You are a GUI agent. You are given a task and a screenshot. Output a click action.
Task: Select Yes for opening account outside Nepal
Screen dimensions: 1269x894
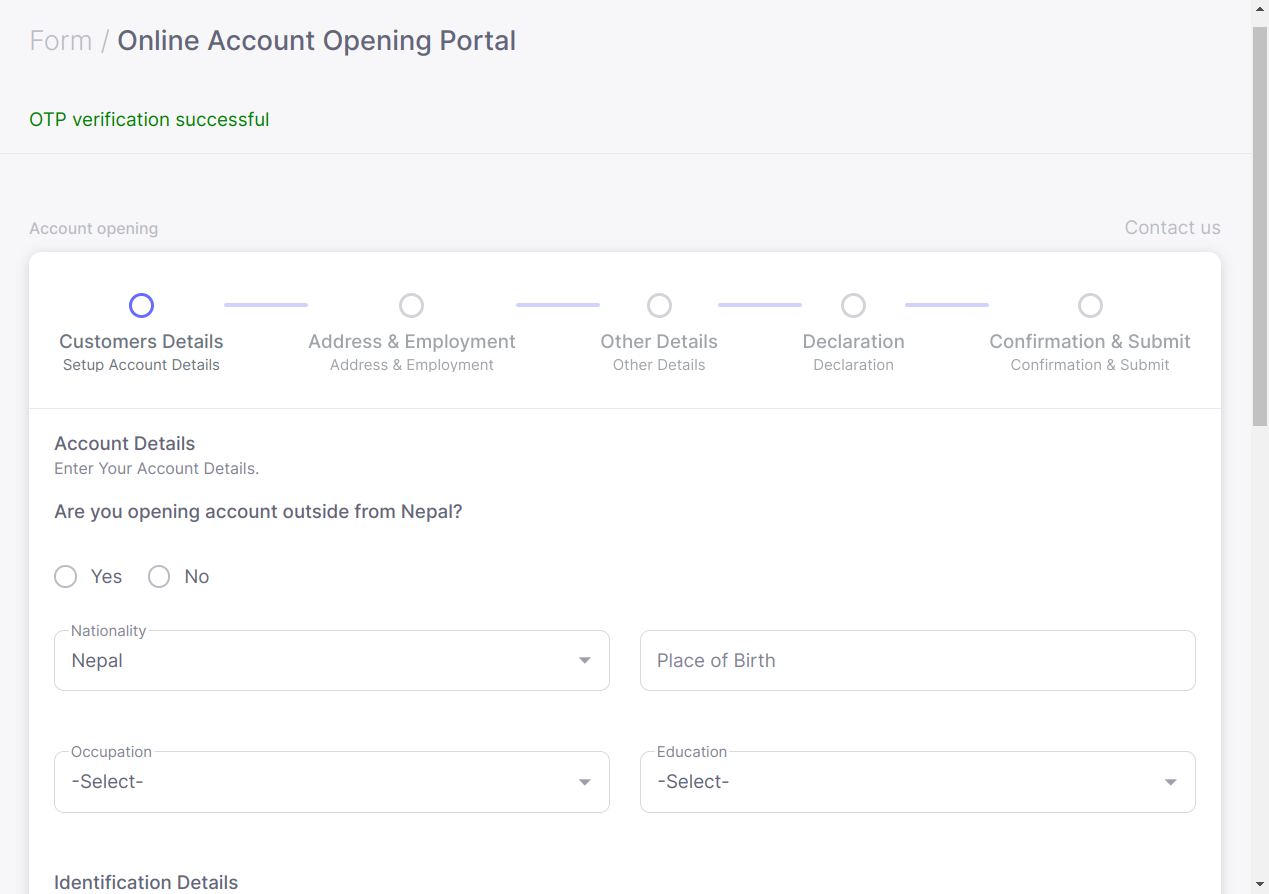pos(66,577)
